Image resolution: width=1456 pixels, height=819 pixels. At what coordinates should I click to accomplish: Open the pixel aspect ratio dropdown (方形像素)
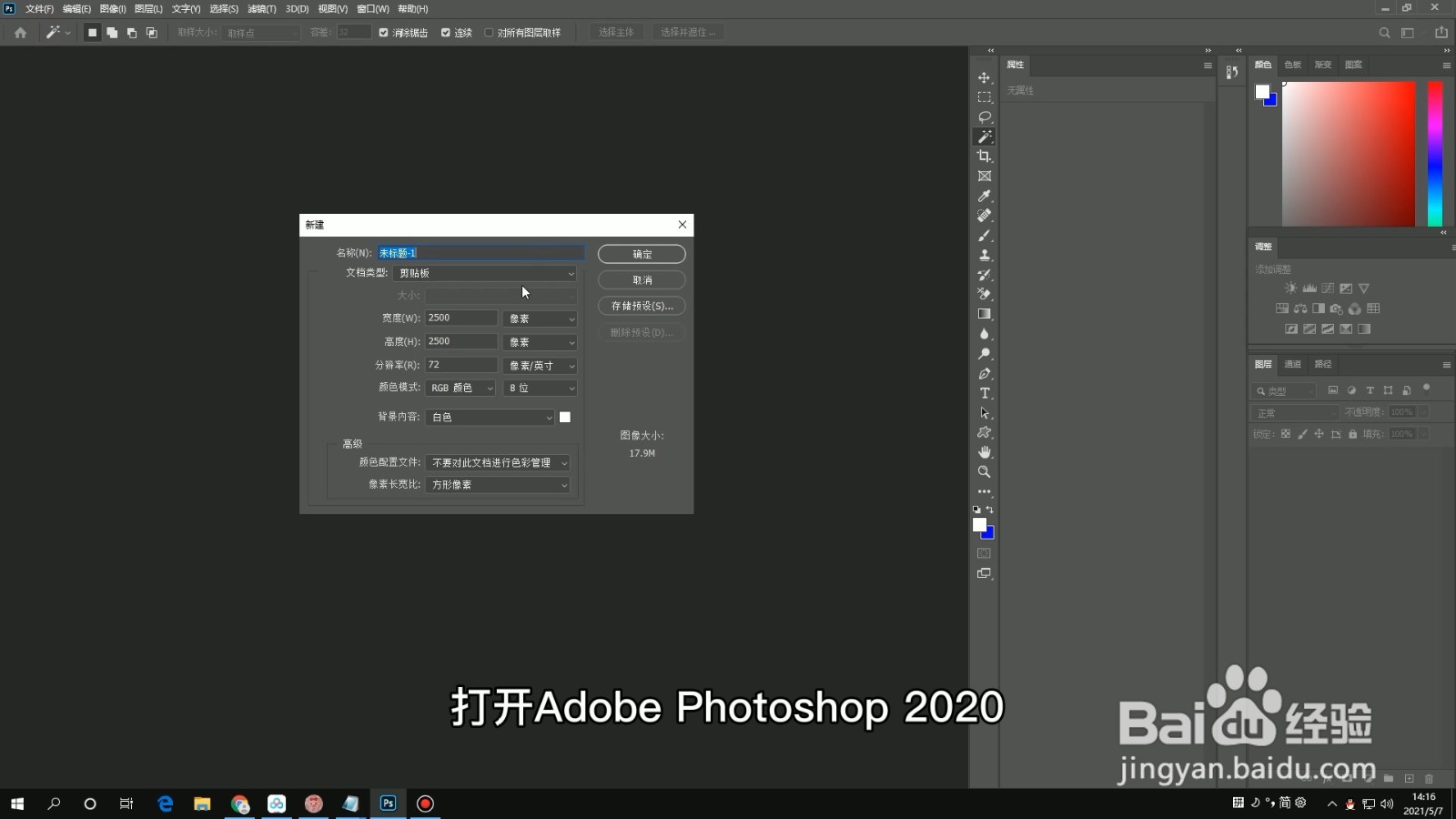coord(498,485)
